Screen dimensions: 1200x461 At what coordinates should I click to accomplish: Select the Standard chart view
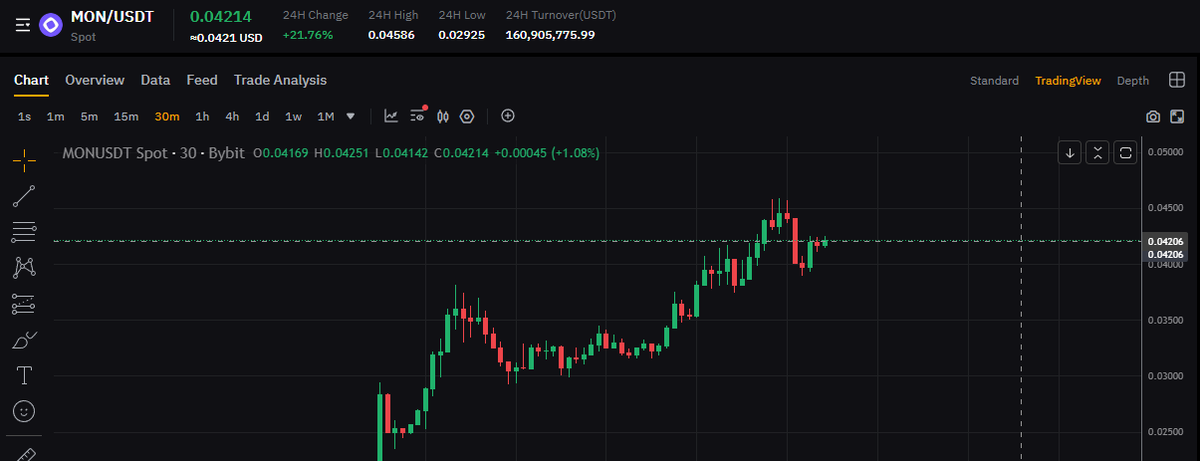pos(994,81)
